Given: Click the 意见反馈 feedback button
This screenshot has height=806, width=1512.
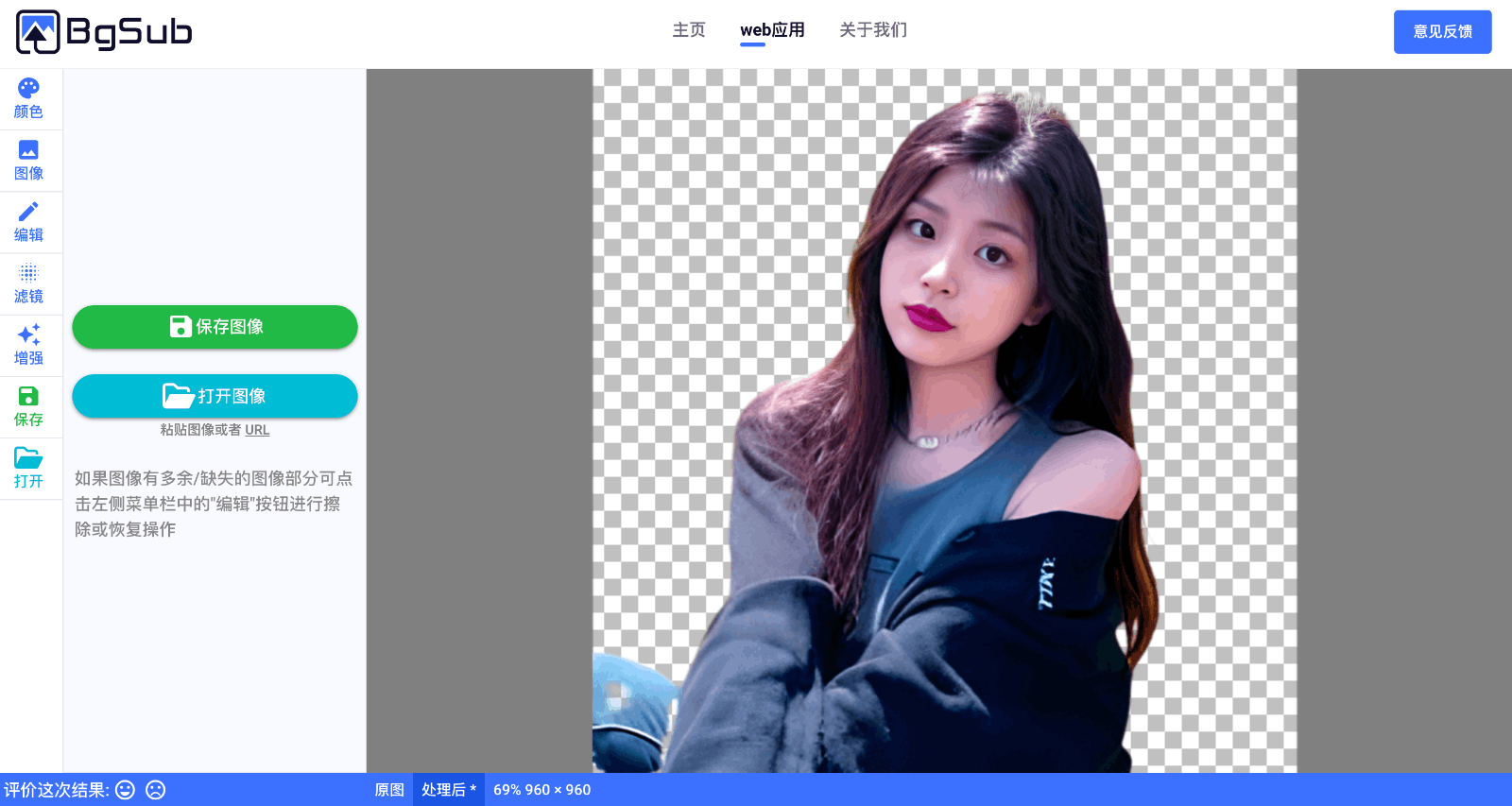Looking at the screenshot, I should (1442, 32).
